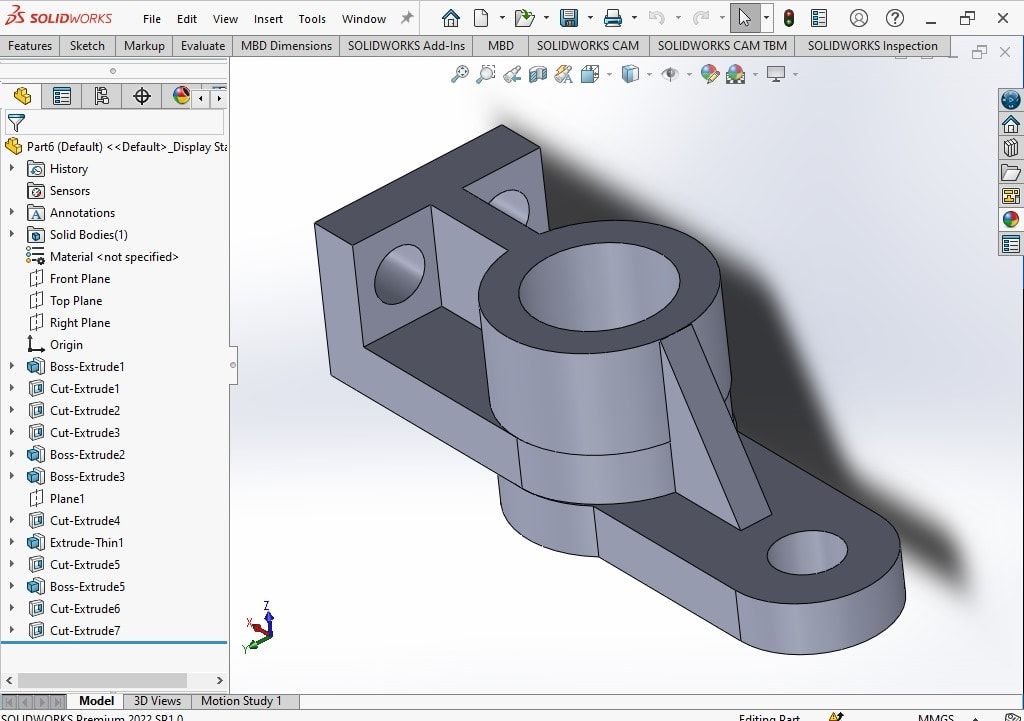
Task: Open Hide/Show Items eye icon
Action: pyautogui.click(x=670, y=74)
